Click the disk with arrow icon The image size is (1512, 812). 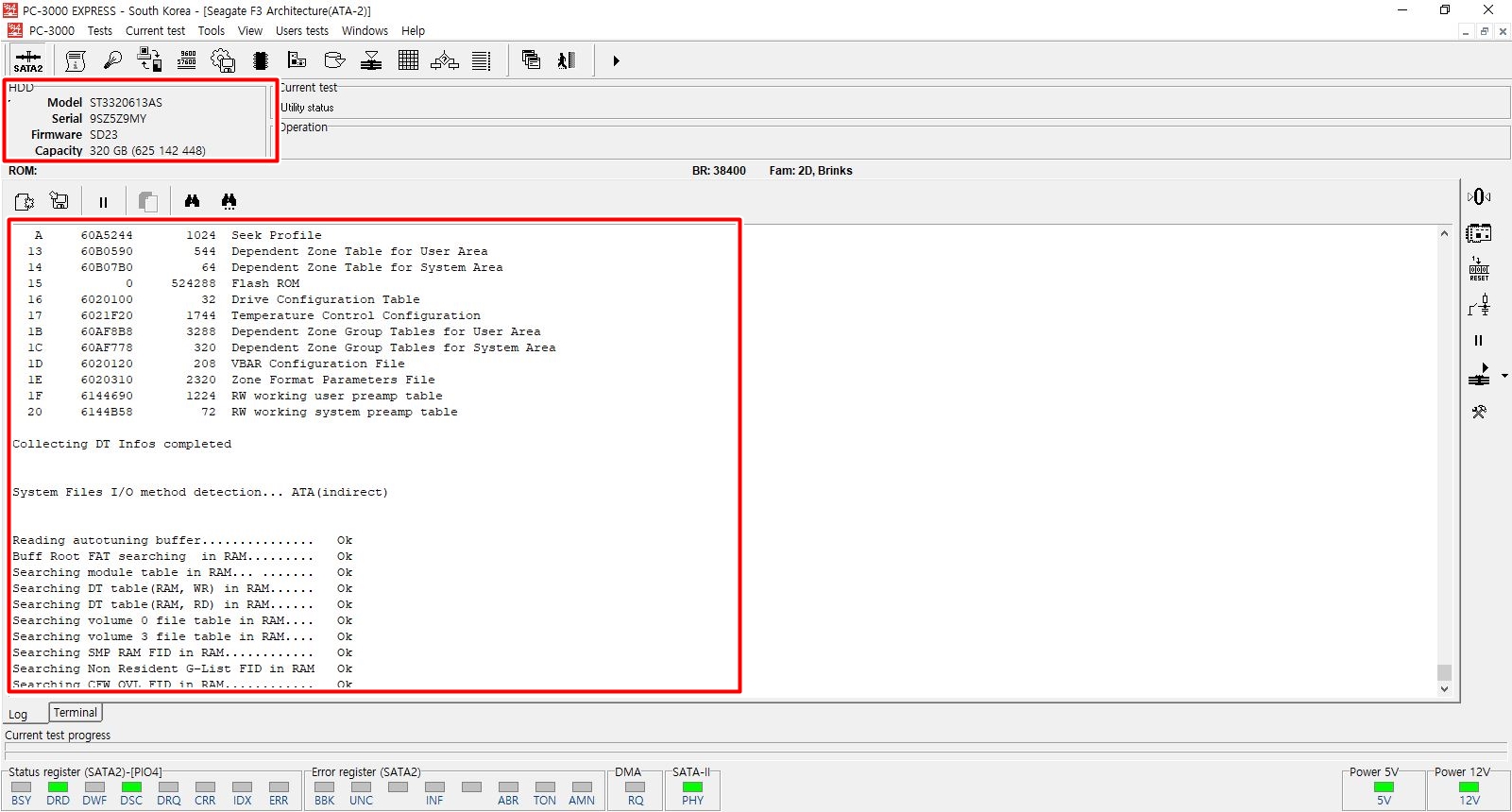(x=334, y=60)
